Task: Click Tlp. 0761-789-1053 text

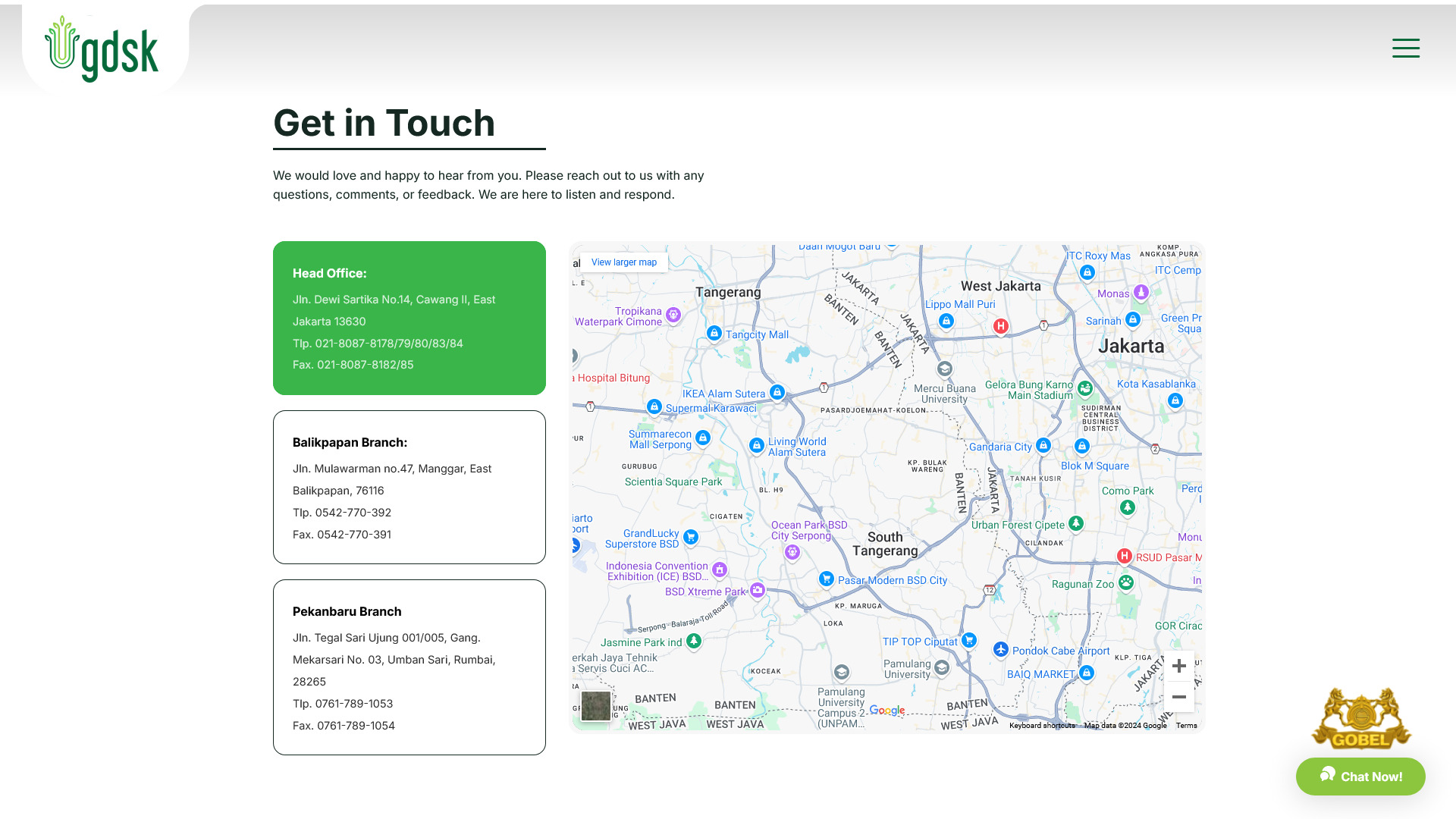Action: pyautogui.click(x=343, y=704)
